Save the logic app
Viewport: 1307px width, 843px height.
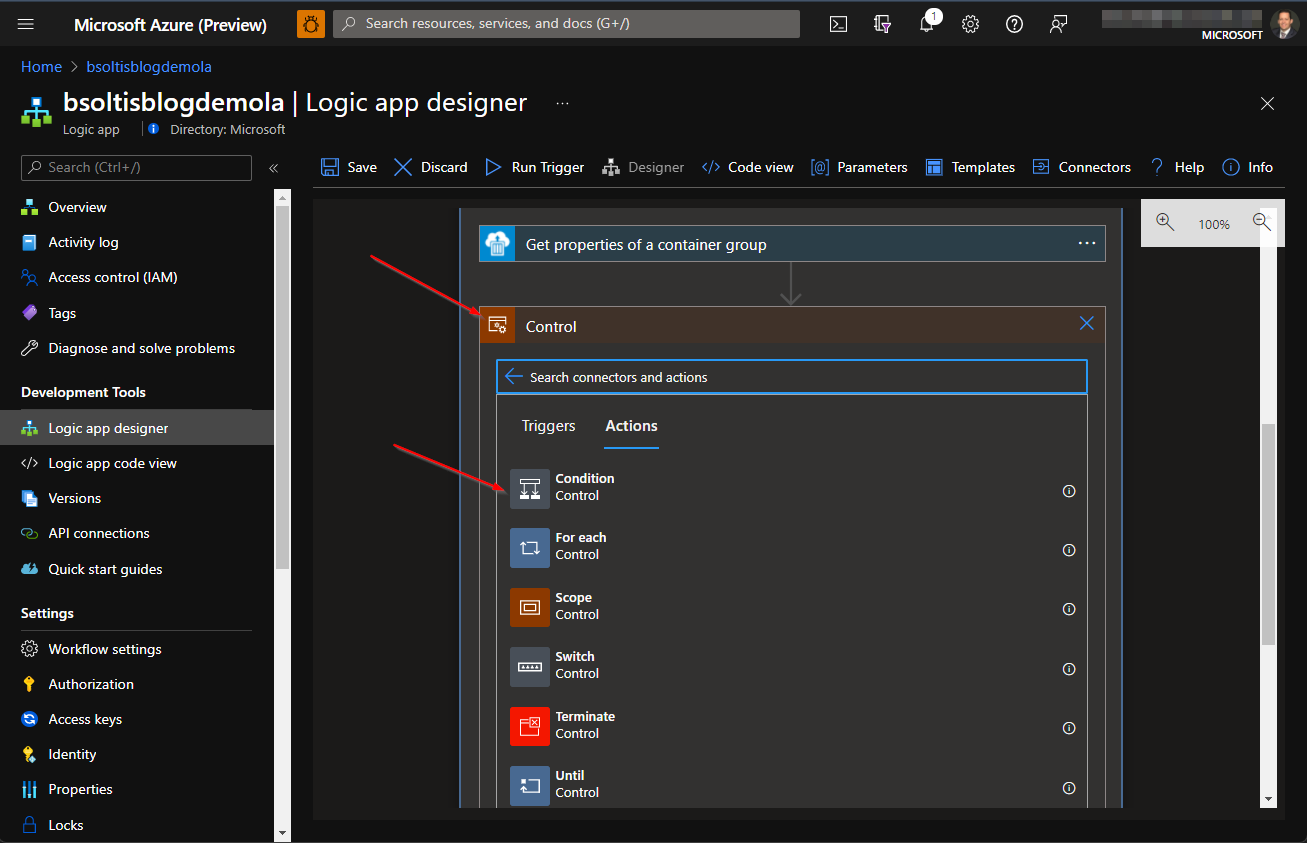pyautogui.click(x=349, y=167)
